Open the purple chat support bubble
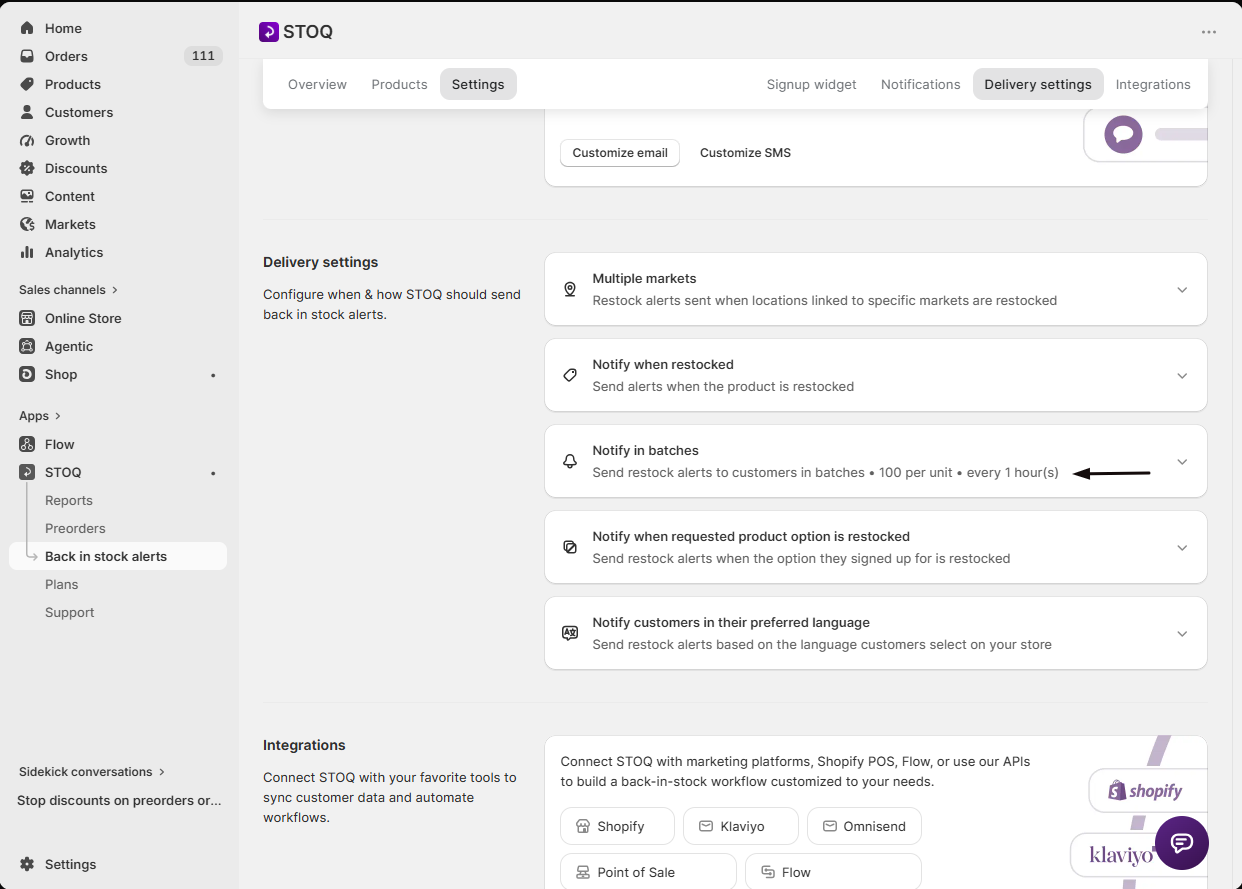1242x889 pixels. tap(1182, 843)
